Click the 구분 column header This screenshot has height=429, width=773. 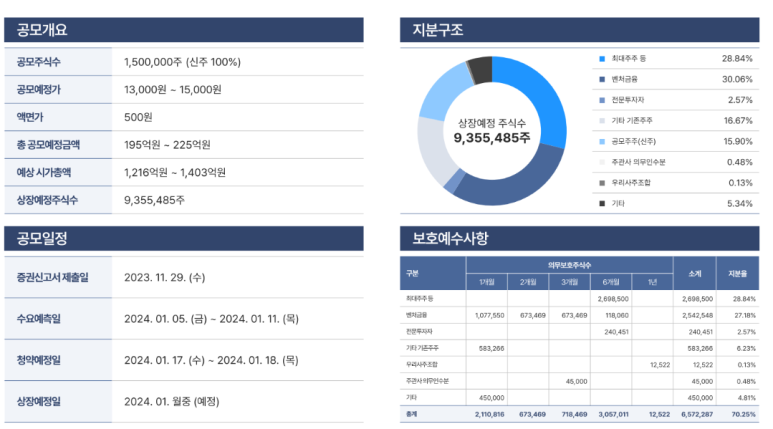pyautogui.click(x=433, y=273)
